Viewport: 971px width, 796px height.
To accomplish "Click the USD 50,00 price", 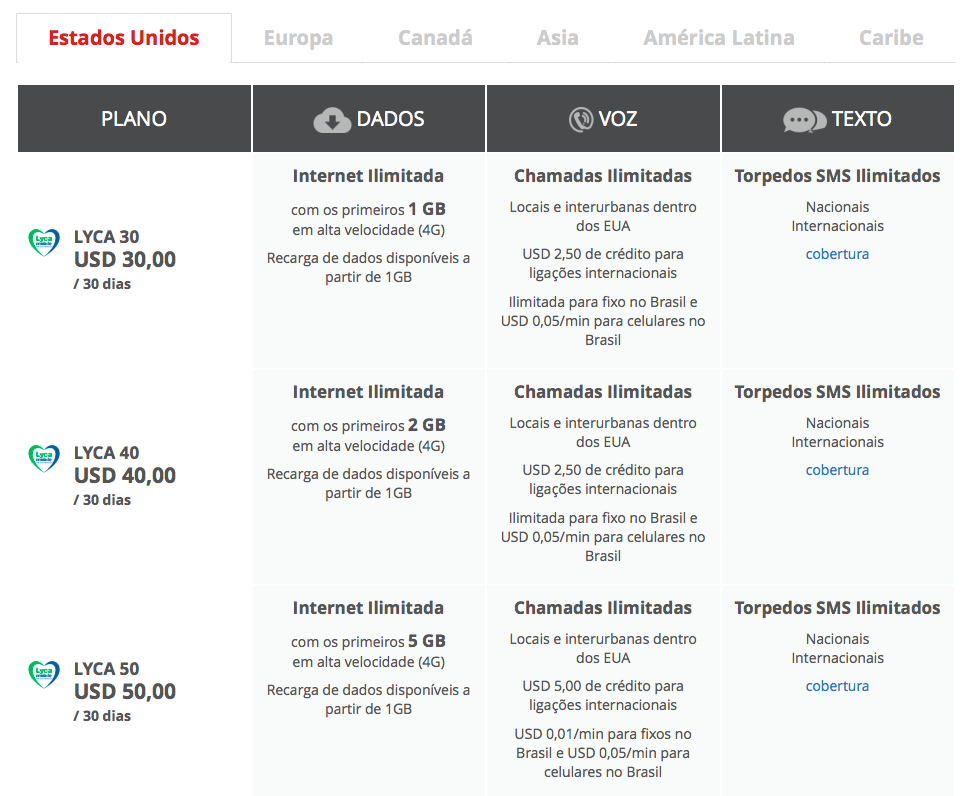I will click(125, 692).
